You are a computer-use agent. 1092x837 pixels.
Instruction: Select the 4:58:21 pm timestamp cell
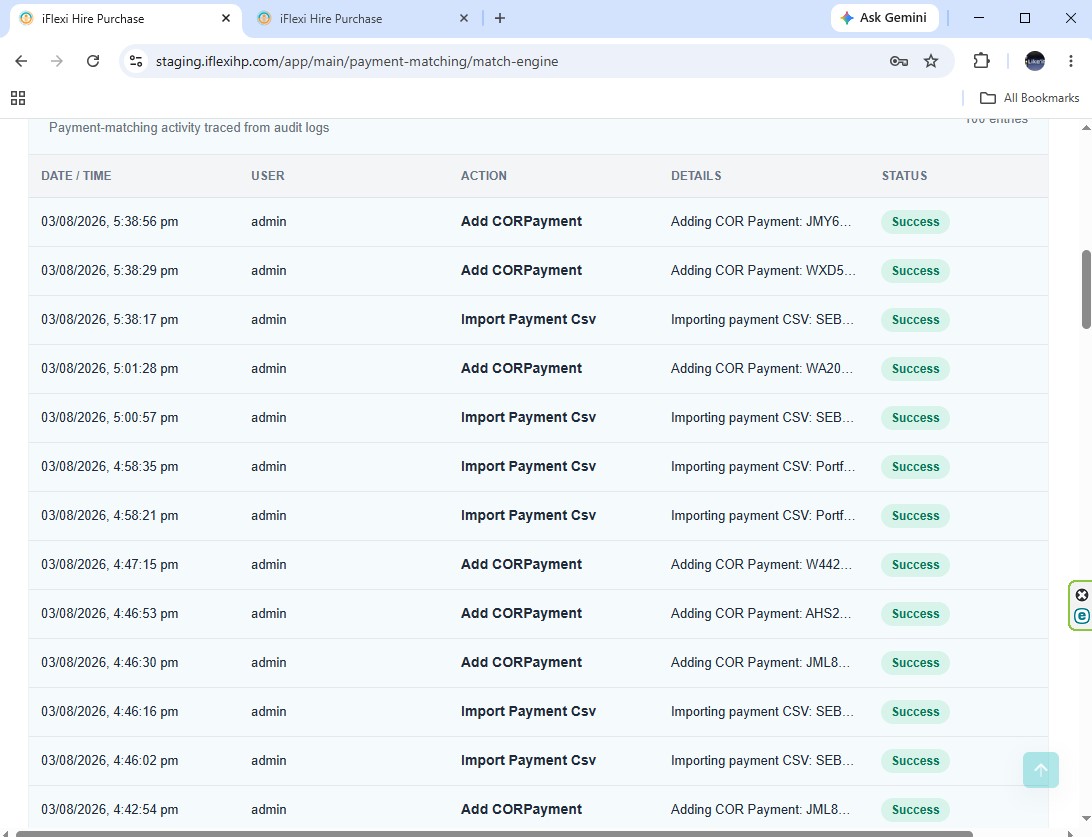pyautogui.click(x=109, y=515)
